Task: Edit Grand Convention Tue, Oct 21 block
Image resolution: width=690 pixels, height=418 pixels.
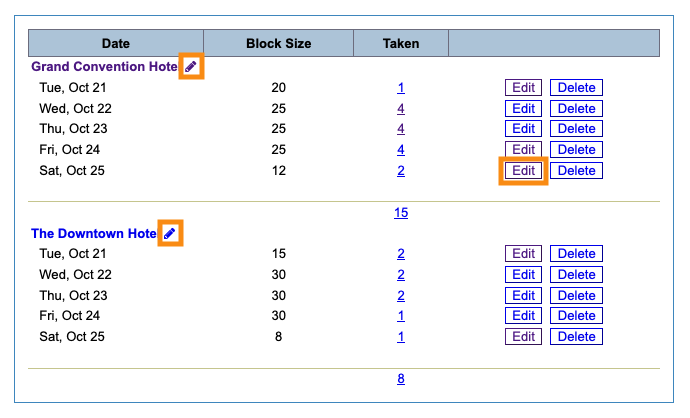Action: (524, 87)
